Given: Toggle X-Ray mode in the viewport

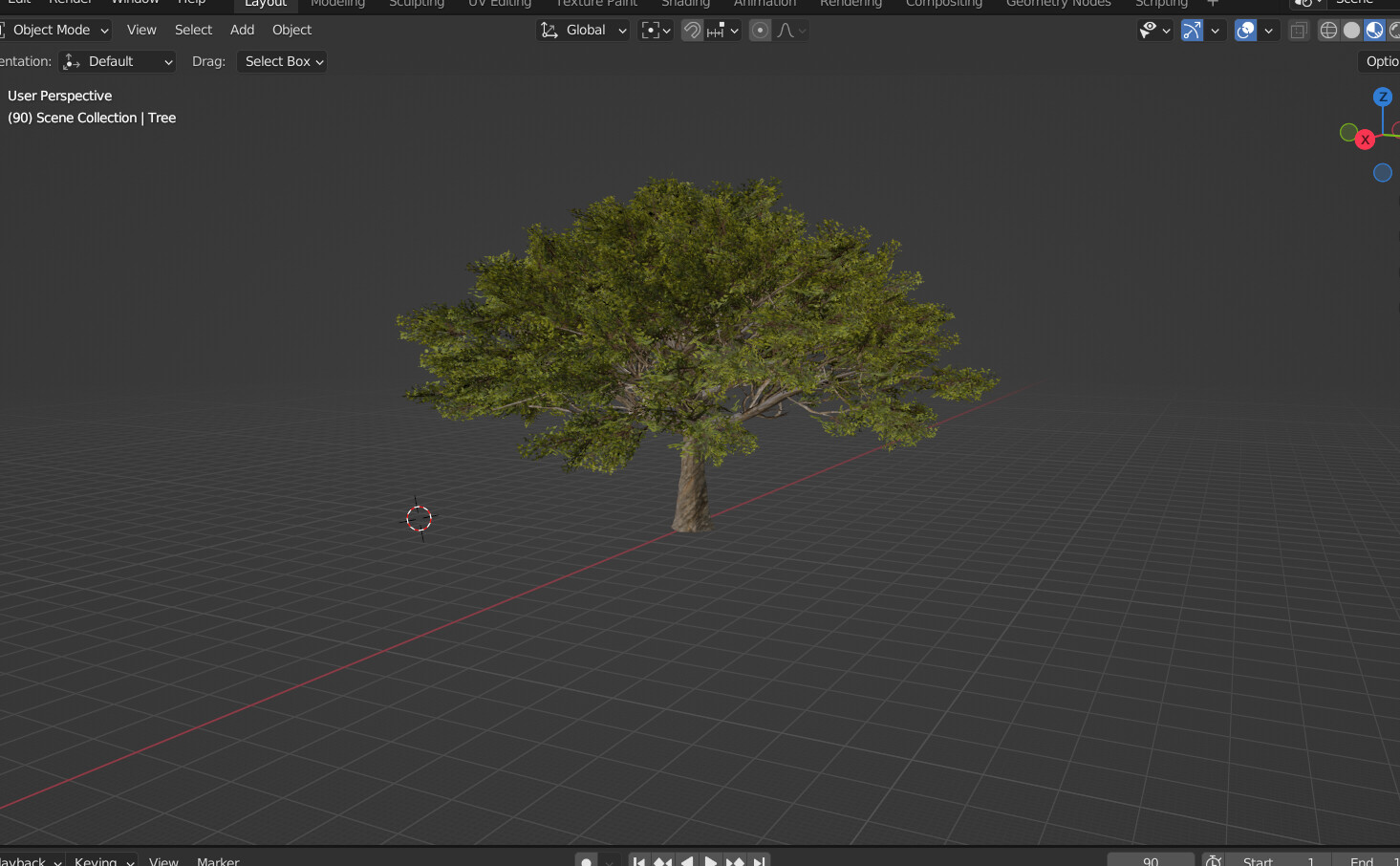Looking at the screenshot, I should coord(1298,30).
